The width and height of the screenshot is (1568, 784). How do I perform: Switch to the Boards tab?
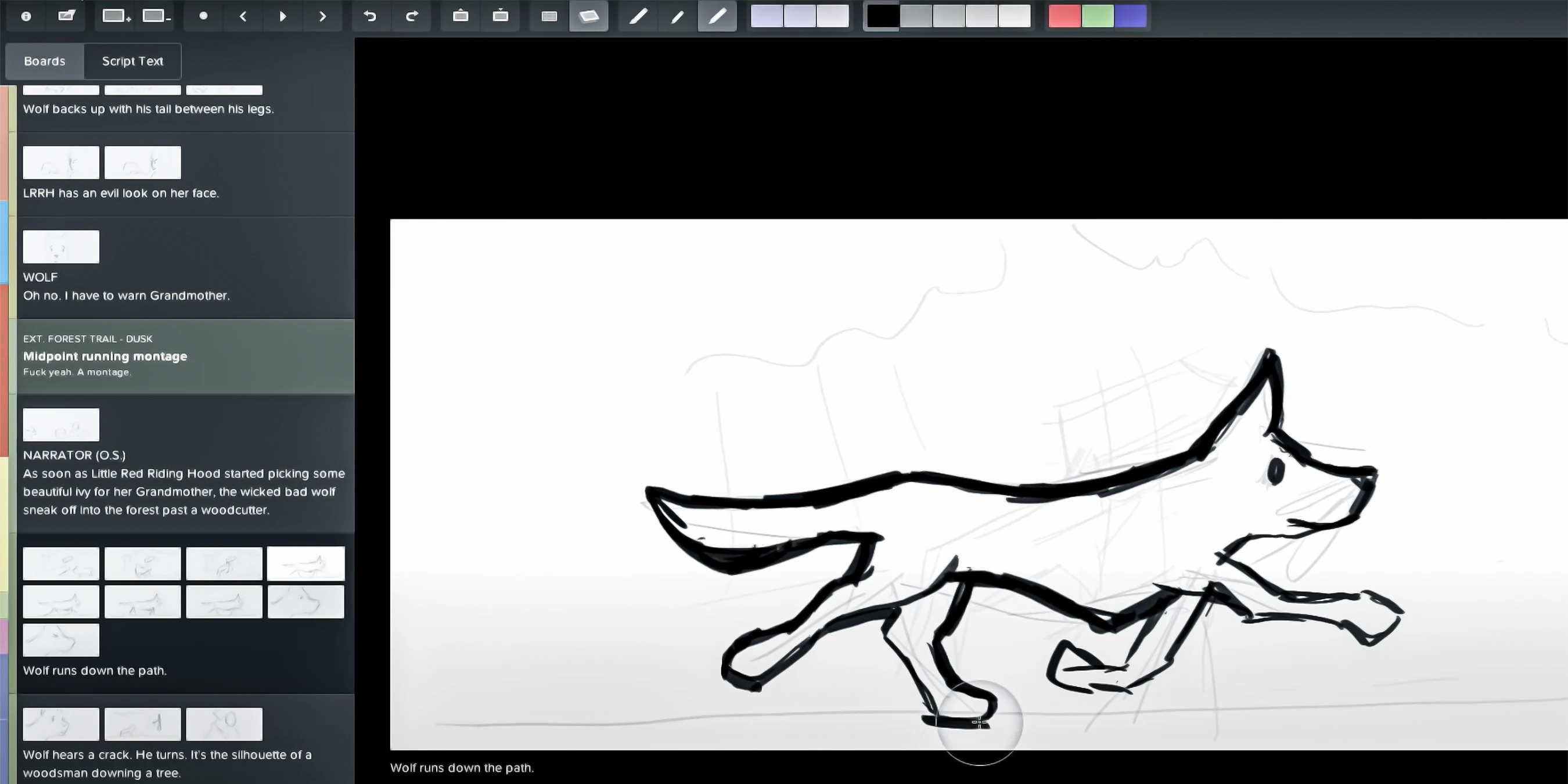(45, 61)
